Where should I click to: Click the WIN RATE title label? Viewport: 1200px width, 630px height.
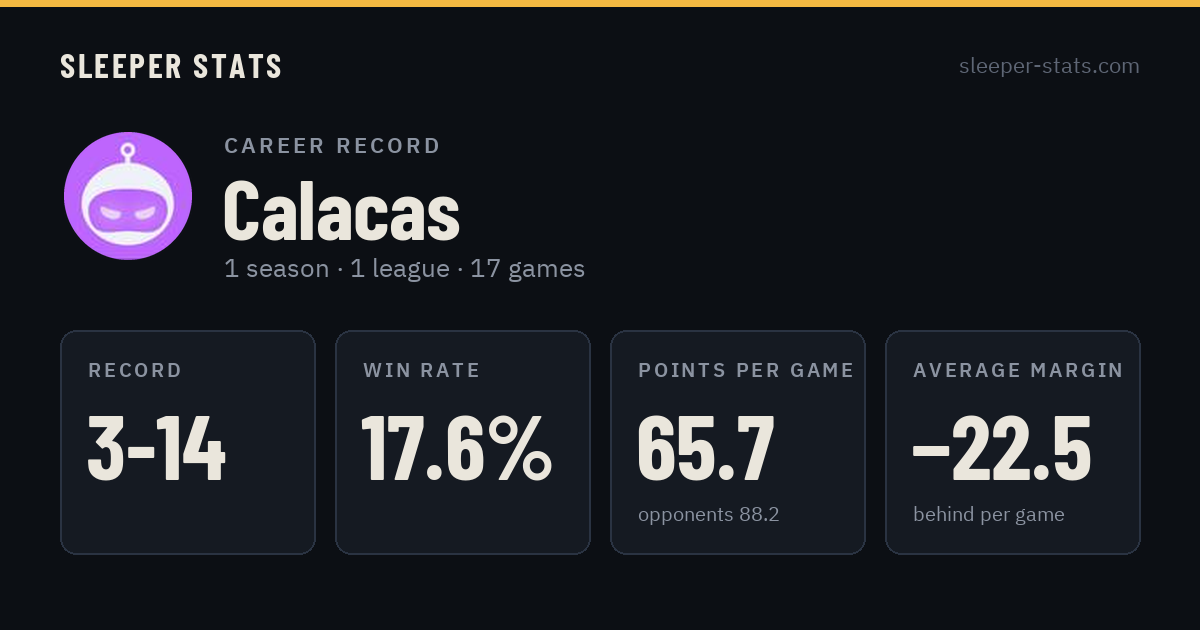[422, 371]
